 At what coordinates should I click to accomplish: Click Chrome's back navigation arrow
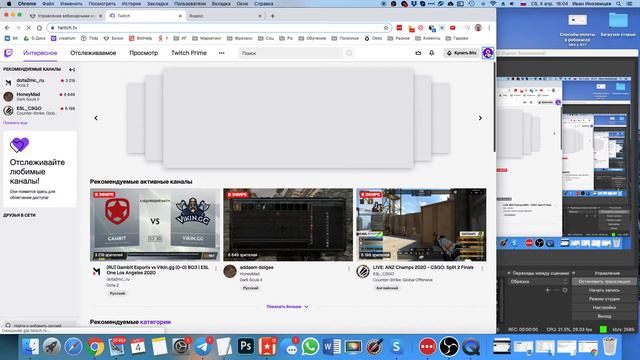point(7,27)
